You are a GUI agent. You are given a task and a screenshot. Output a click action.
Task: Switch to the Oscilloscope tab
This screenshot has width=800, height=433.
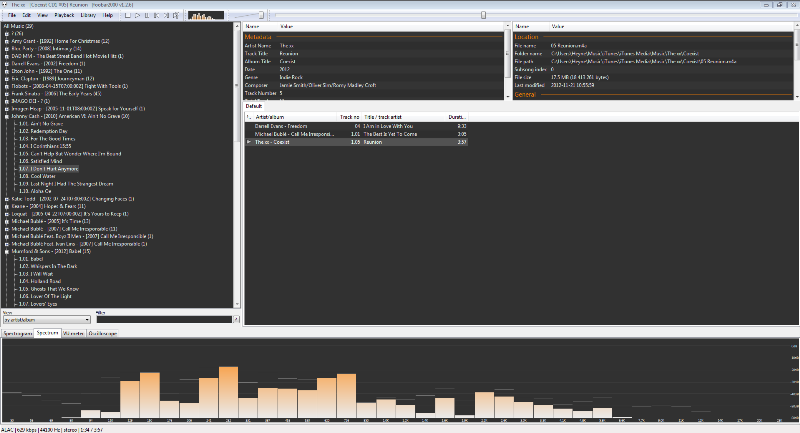(103, 333)
